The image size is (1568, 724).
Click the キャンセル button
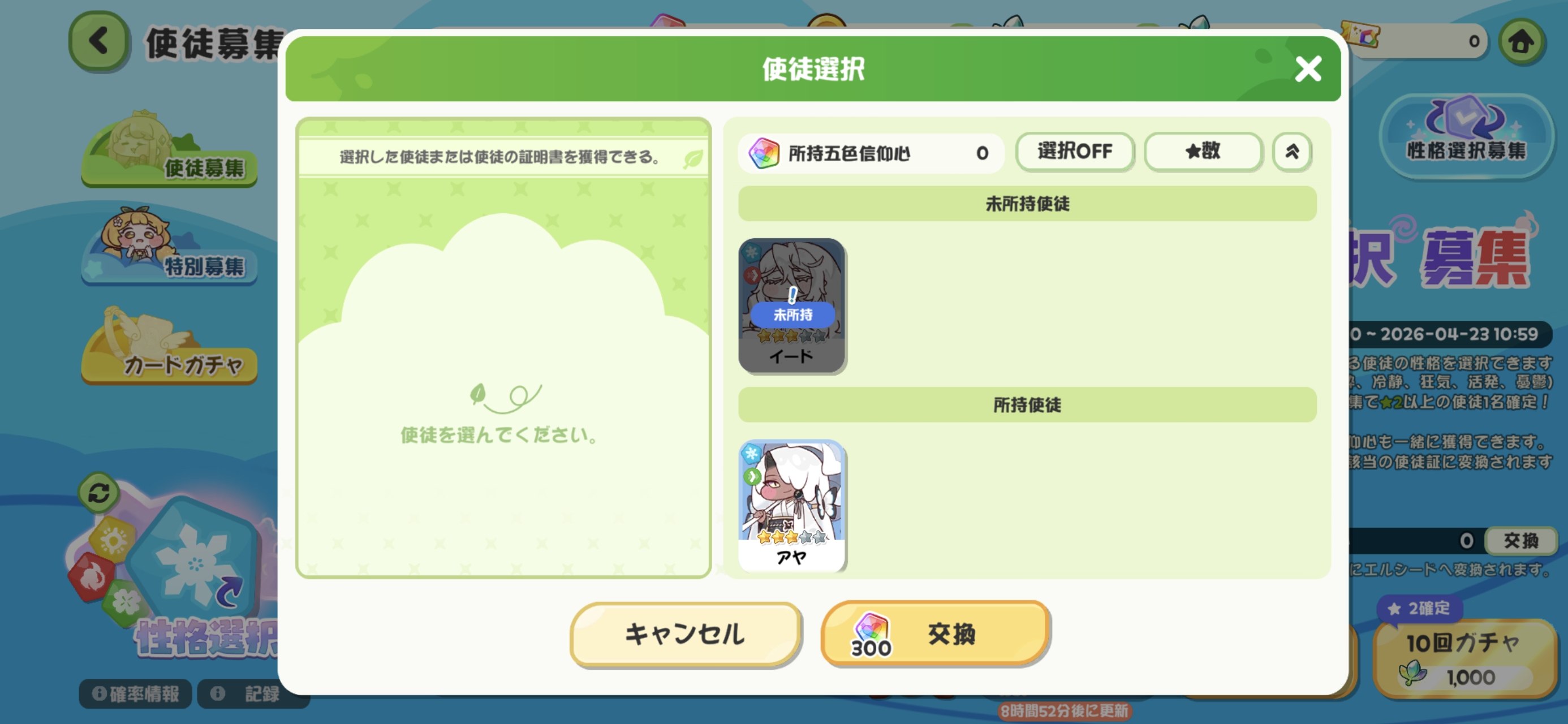point(685,634)
